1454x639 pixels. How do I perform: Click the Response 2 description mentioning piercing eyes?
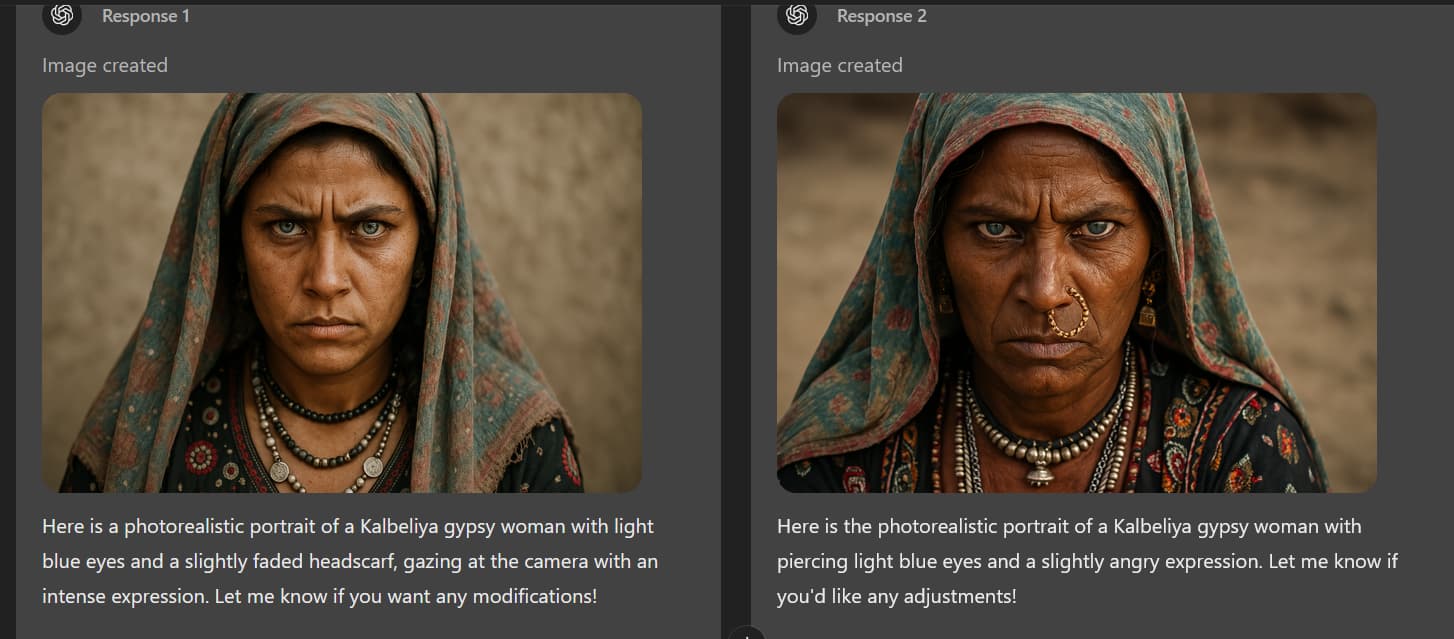1087,561
